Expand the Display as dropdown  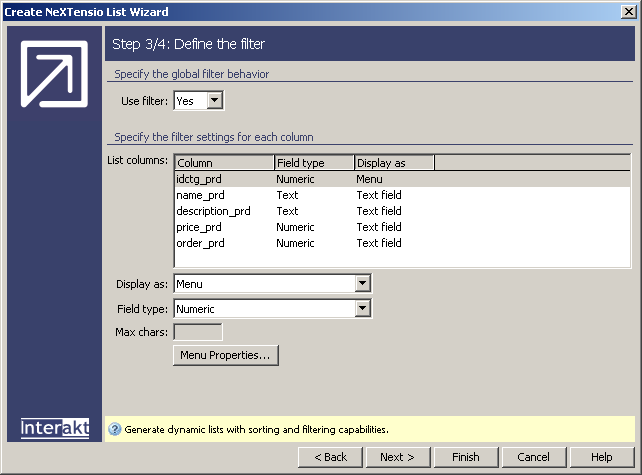tap(362, 284)
